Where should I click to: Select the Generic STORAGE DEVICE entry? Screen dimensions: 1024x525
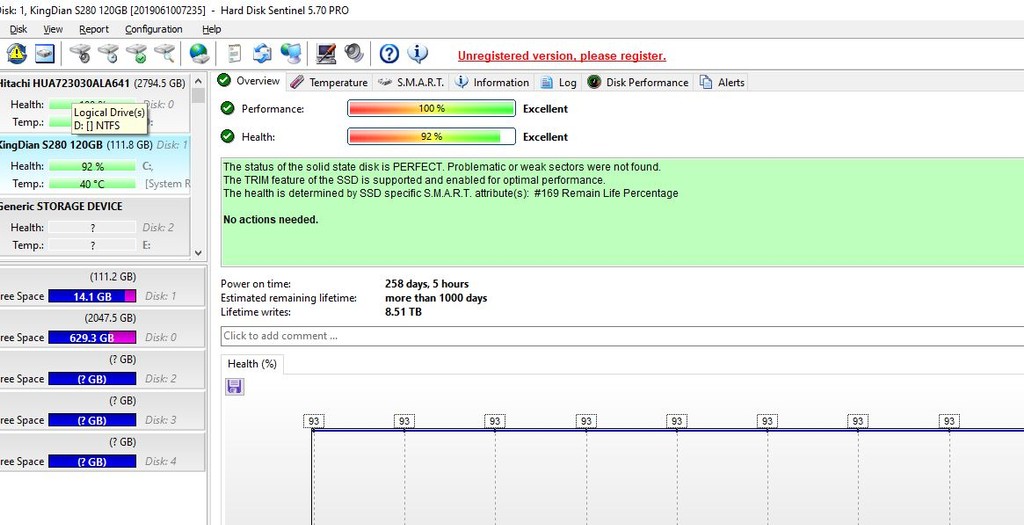point(95,226)
